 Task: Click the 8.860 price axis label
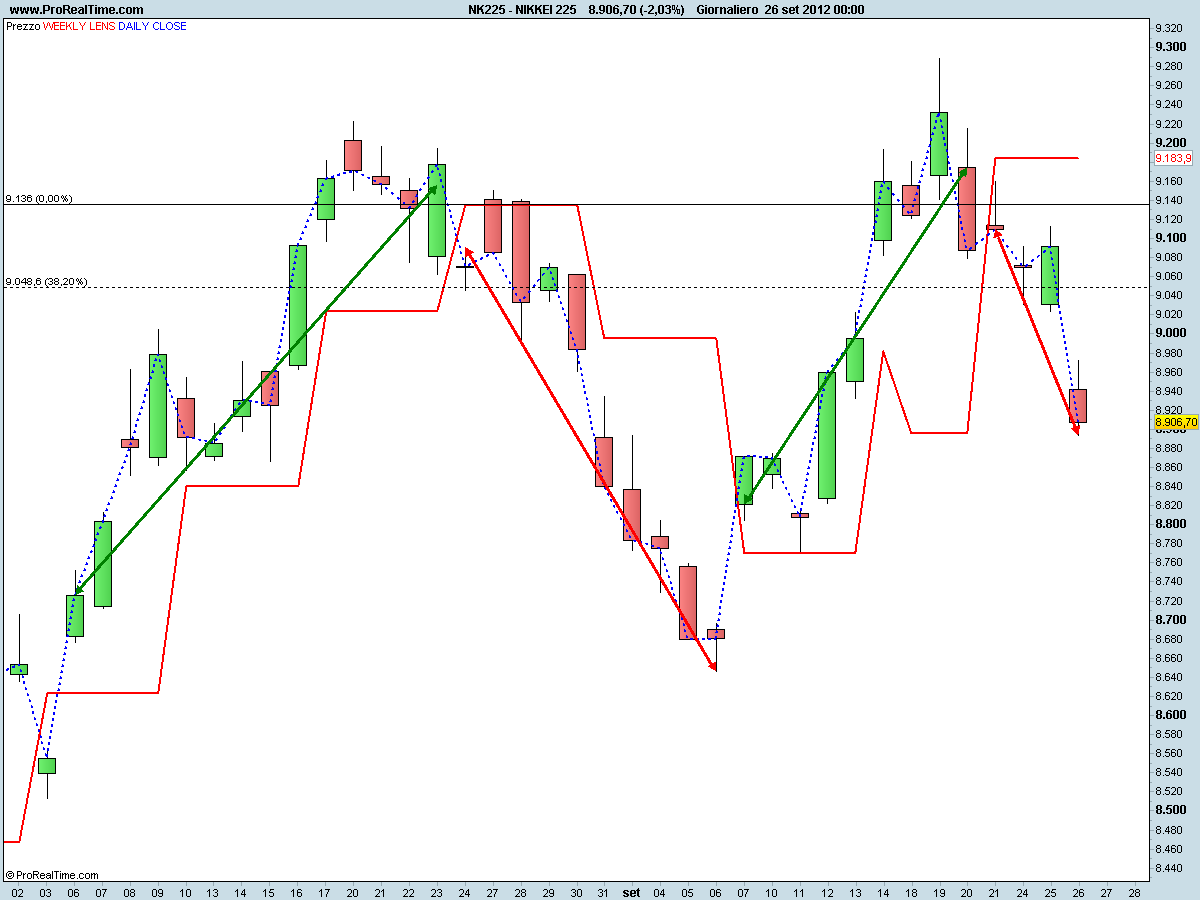(x=1169, y=467)
